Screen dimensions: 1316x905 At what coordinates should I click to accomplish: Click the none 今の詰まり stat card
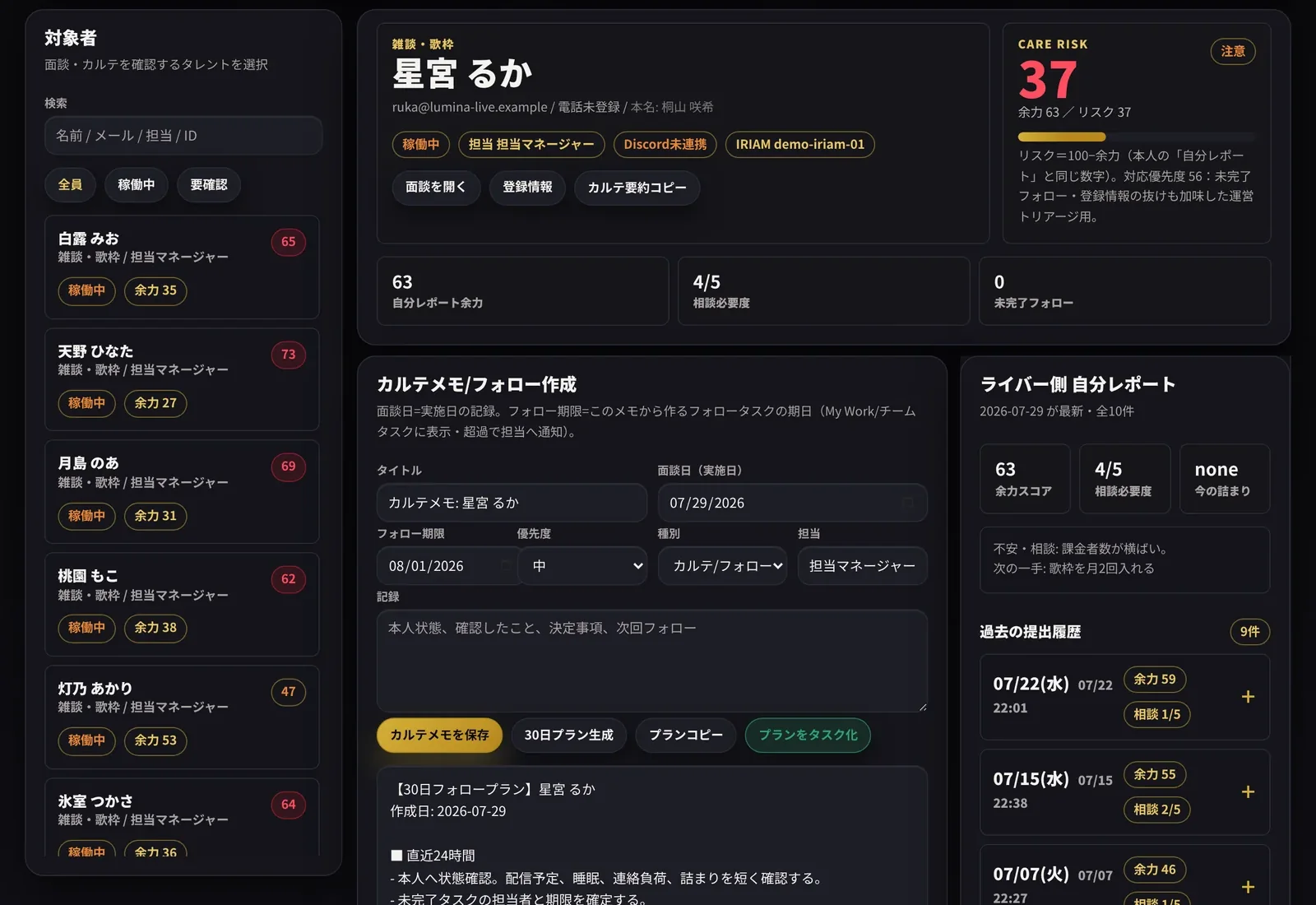1225,479
